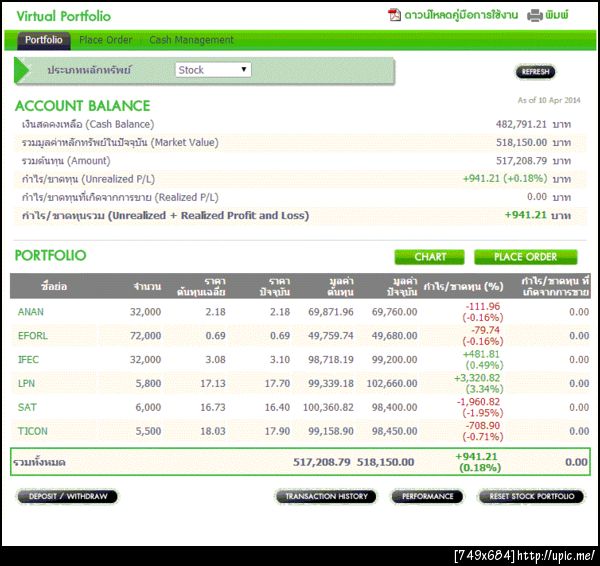600x566 pixels.
Task: Click ANAN loss -111.96
Action: point(483,307)
